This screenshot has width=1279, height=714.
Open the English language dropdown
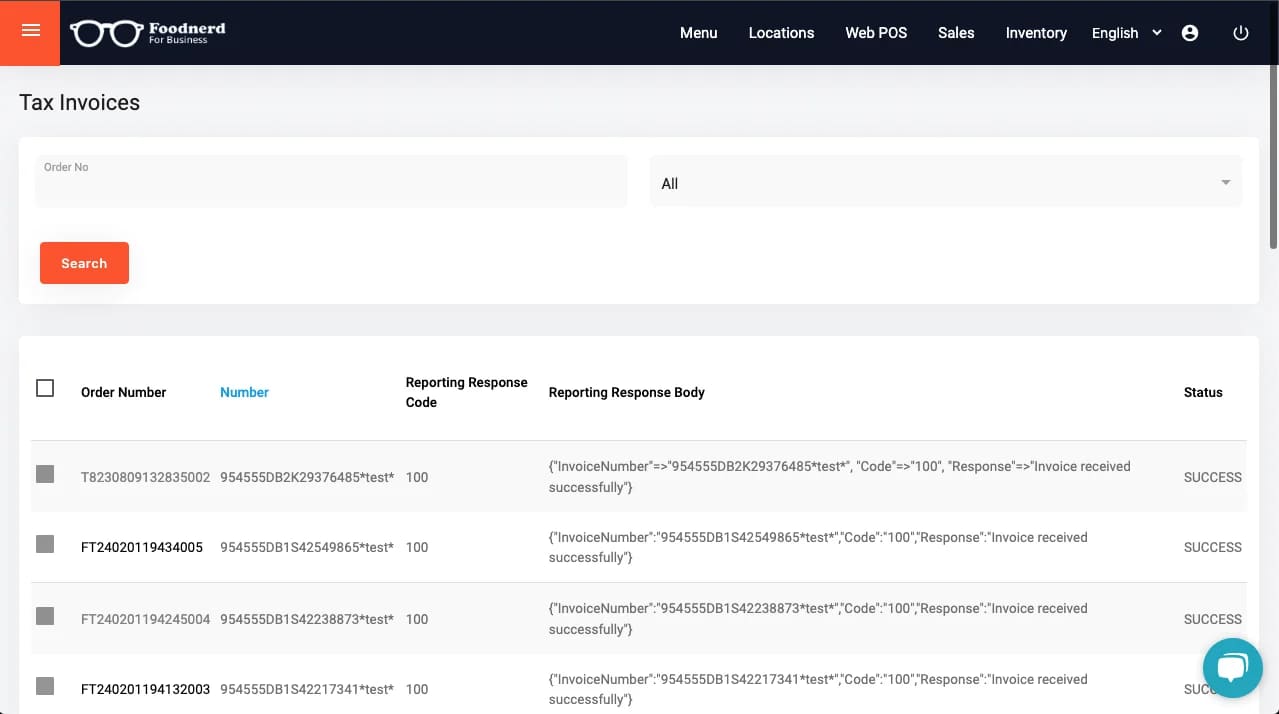click(1126, 33)
